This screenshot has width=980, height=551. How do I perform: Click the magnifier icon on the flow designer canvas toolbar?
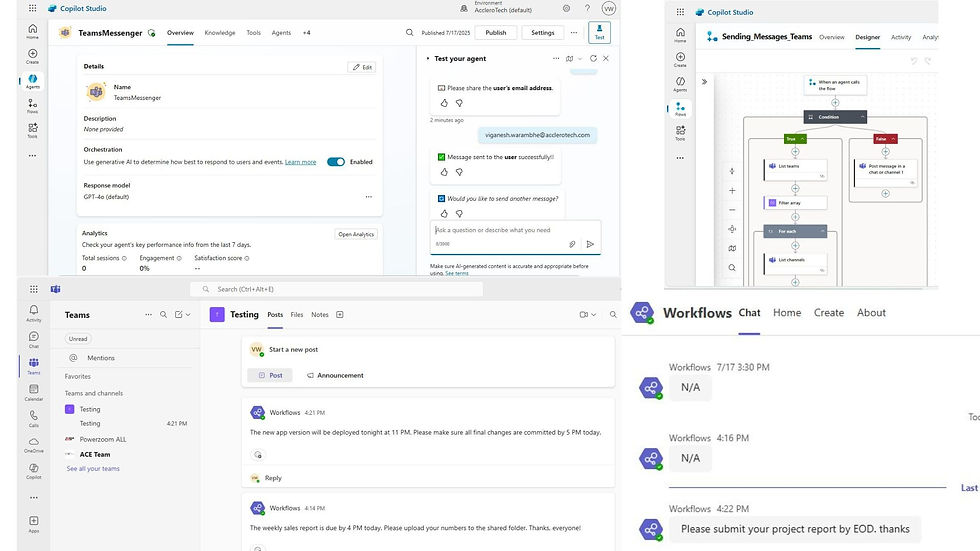[x=732, y=268]
